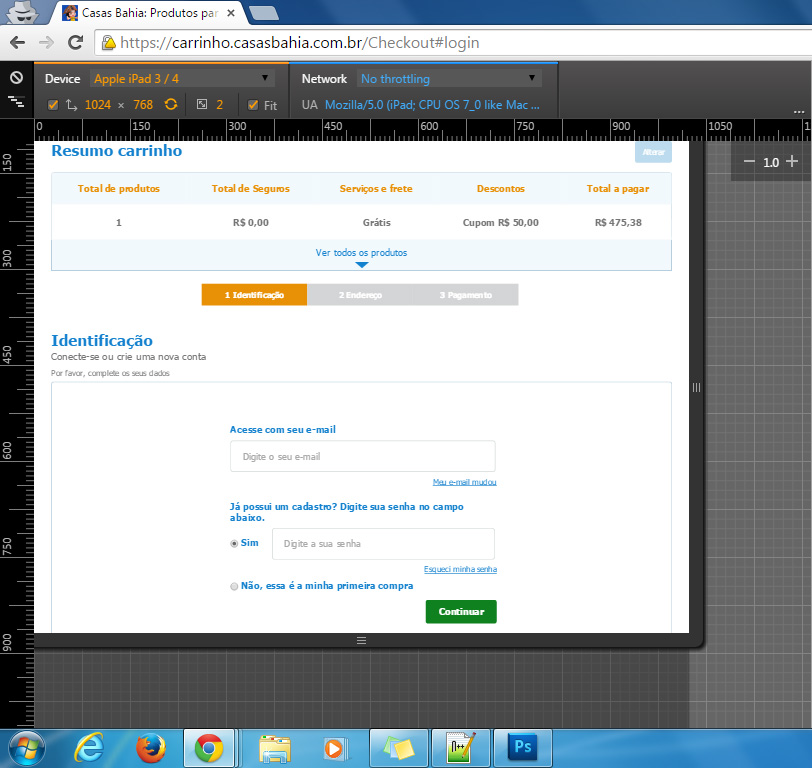Viewport: 812px width, 768px height.
Task: Reload the page with the refresh icon
Action: tap(75, 42)
